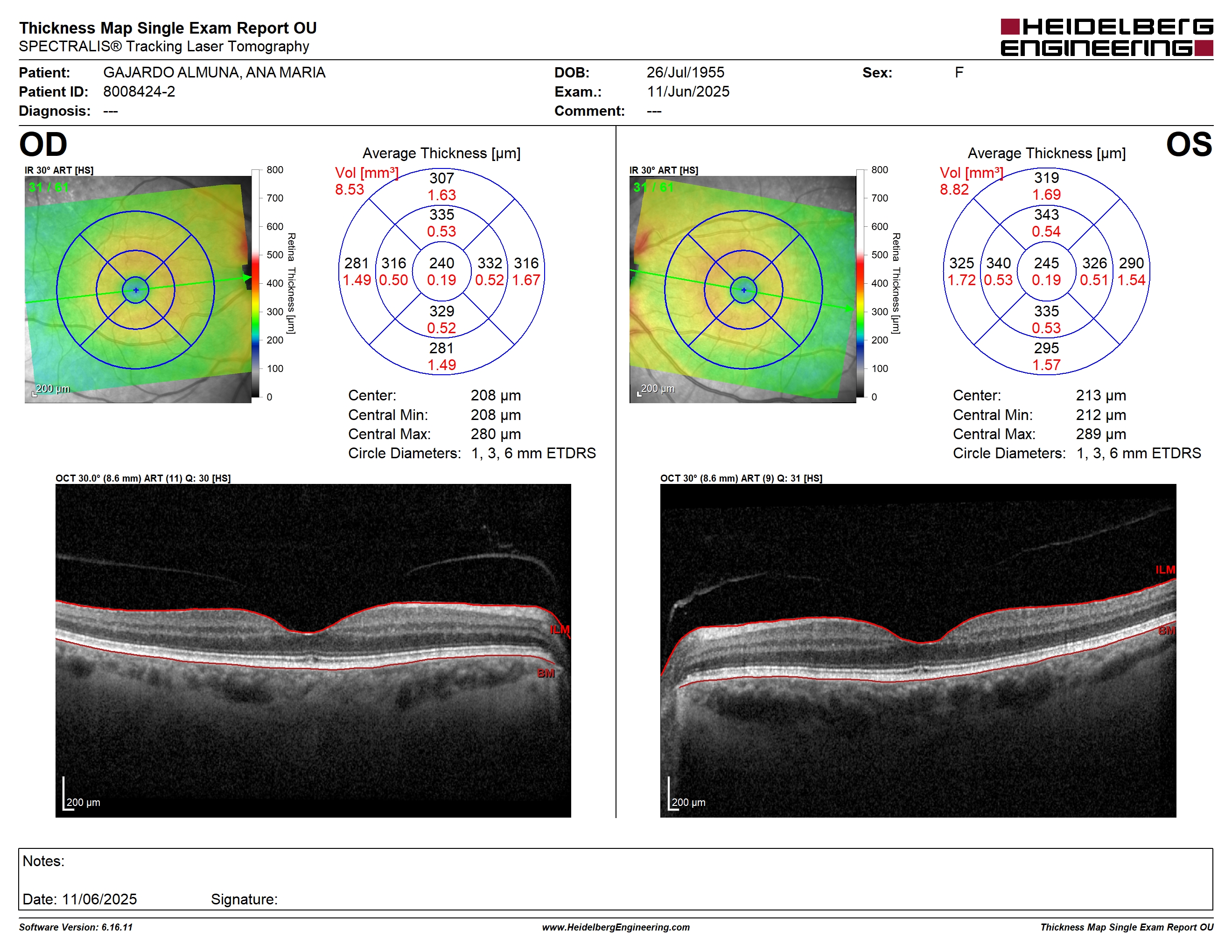The width and height of the screenshot is (1232, 952).
Task: Click DOB value 26/Jul/1955
Action: click(686, 73)
